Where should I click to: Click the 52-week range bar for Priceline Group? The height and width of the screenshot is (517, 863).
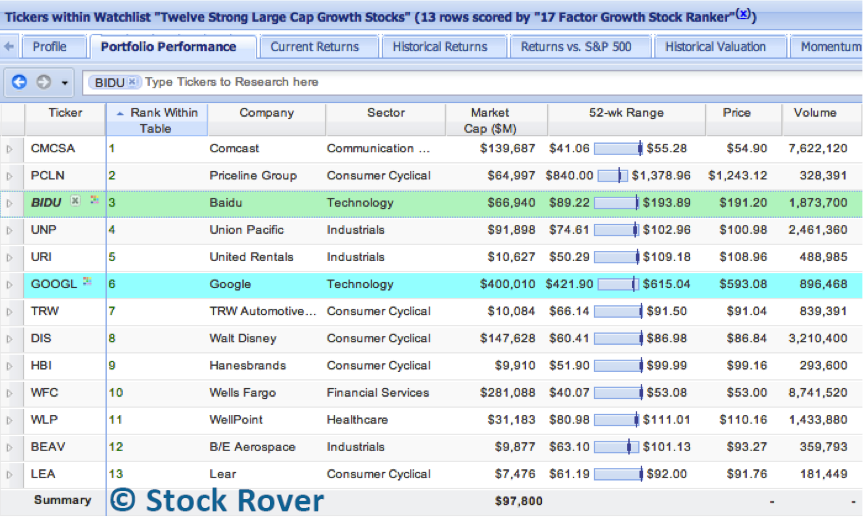(x=613, y=176)
